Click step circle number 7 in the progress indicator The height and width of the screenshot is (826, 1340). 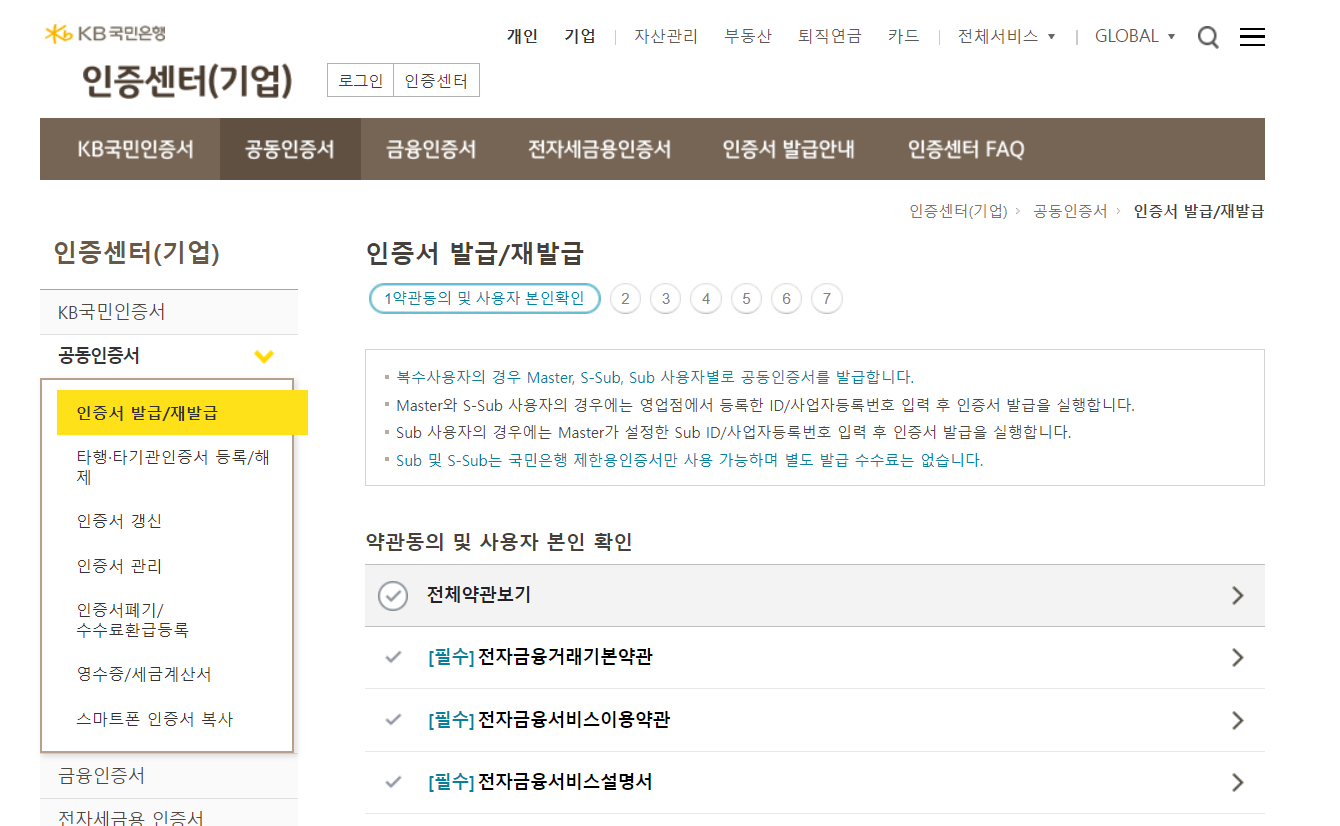826,298
